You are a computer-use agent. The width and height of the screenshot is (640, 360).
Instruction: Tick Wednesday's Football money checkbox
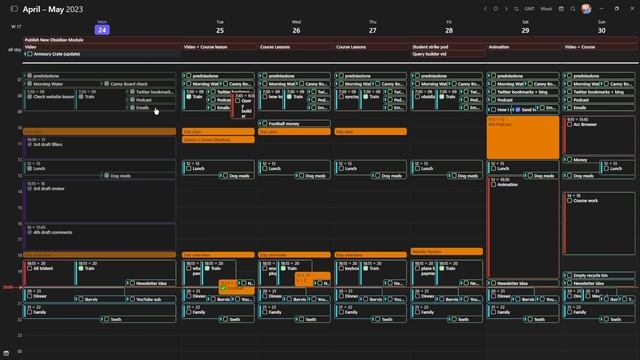click(x=264, y=123)
